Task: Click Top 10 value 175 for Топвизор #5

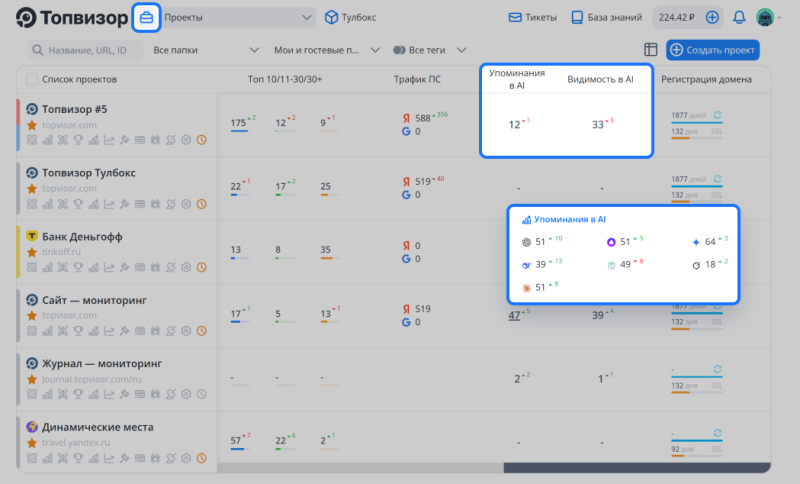Action: [238, 123]
